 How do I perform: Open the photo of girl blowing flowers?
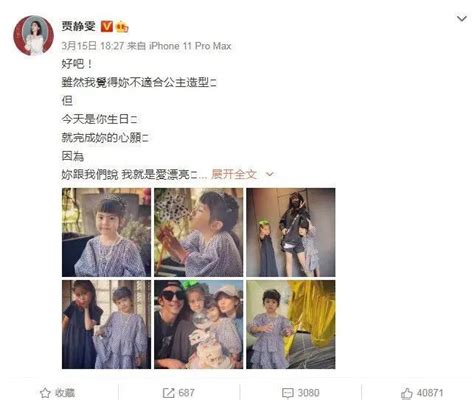pos(199,232)
